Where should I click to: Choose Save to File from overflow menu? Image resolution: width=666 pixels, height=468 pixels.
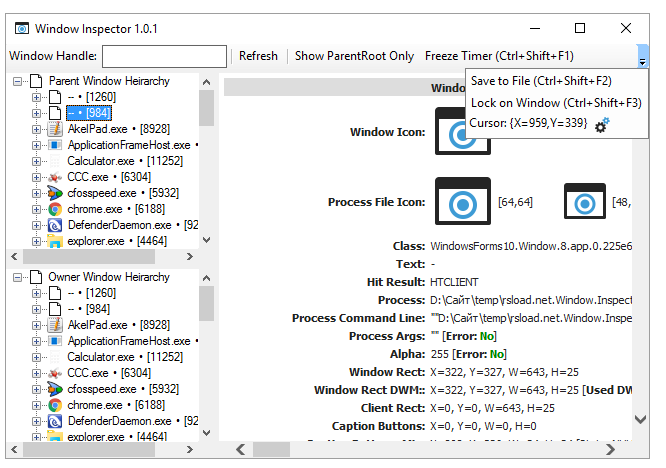[x=541, y=81]
